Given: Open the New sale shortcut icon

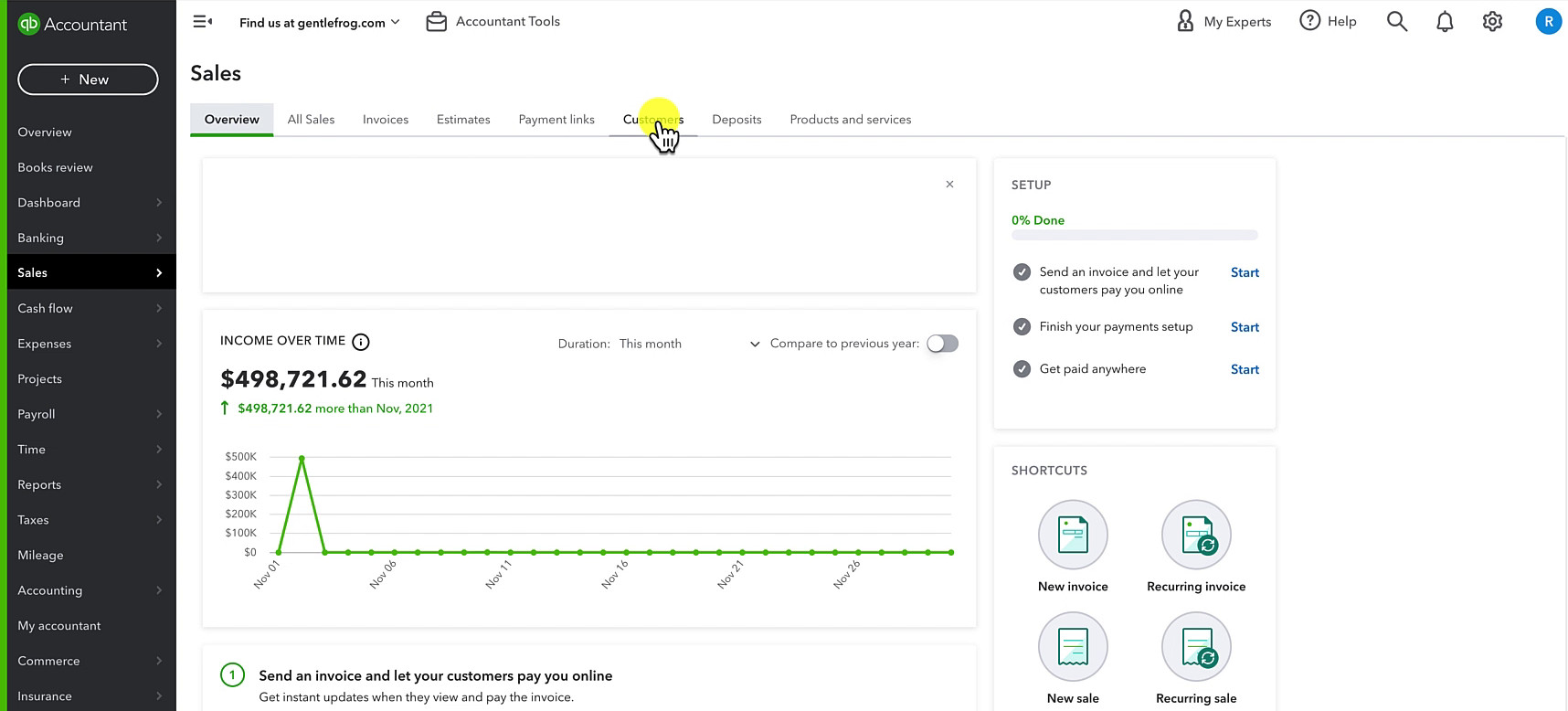Looking at the screenshot, I should [1073, 647].
